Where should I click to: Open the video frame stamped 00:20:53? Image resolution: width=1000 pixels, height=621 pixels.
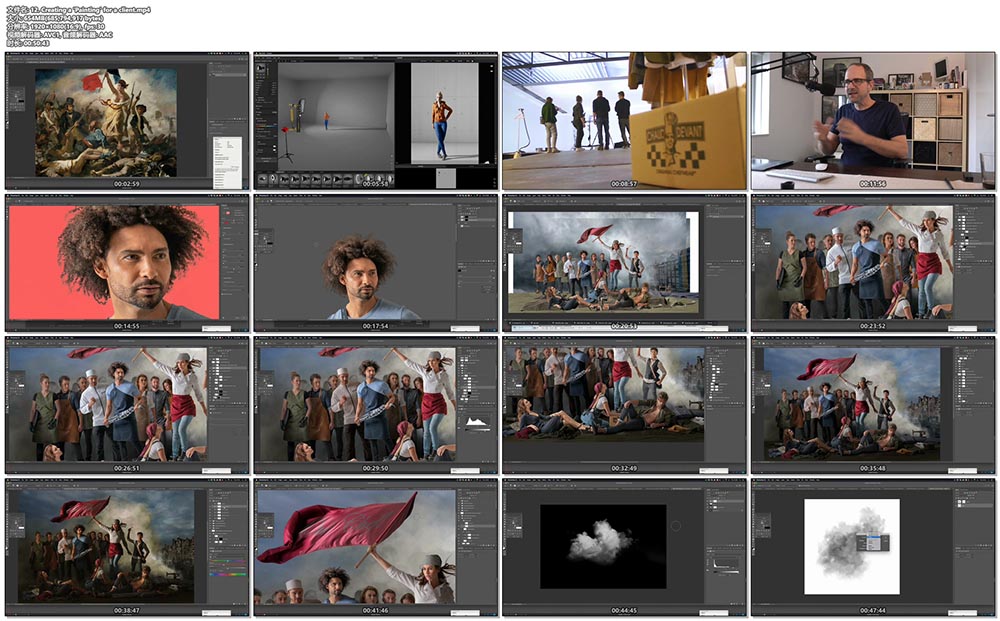pyautogui.click(x=624, y=263)
